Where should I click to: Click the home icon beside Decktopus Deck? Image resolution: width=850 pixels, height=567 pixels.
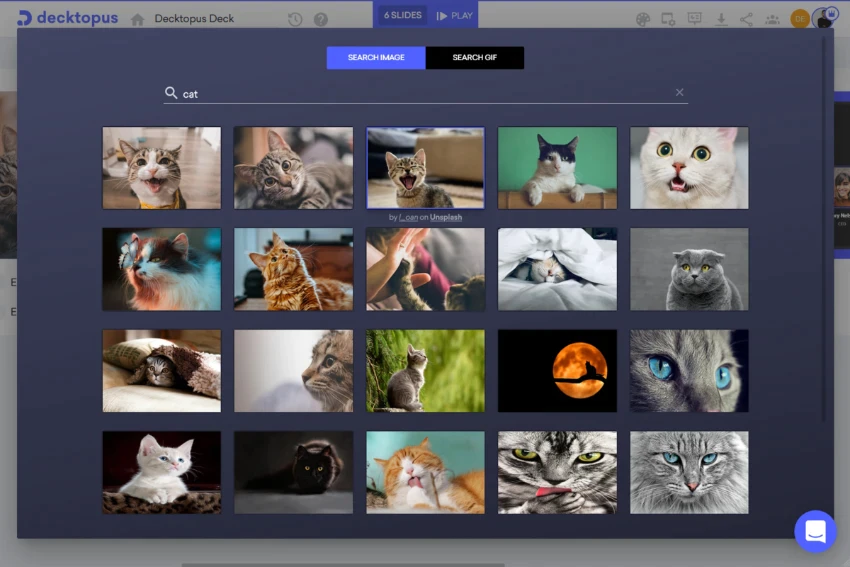coord(138,20)
